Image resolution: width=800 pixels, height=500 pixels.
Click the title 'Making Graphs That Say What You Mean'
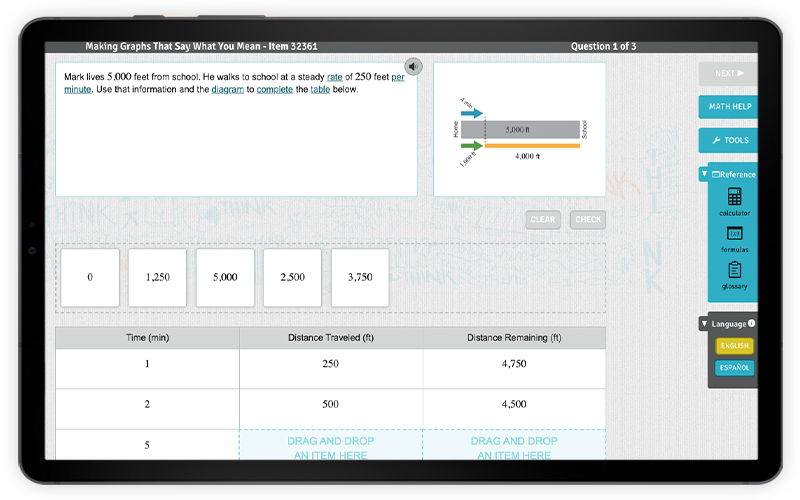[x=173, y=46]
